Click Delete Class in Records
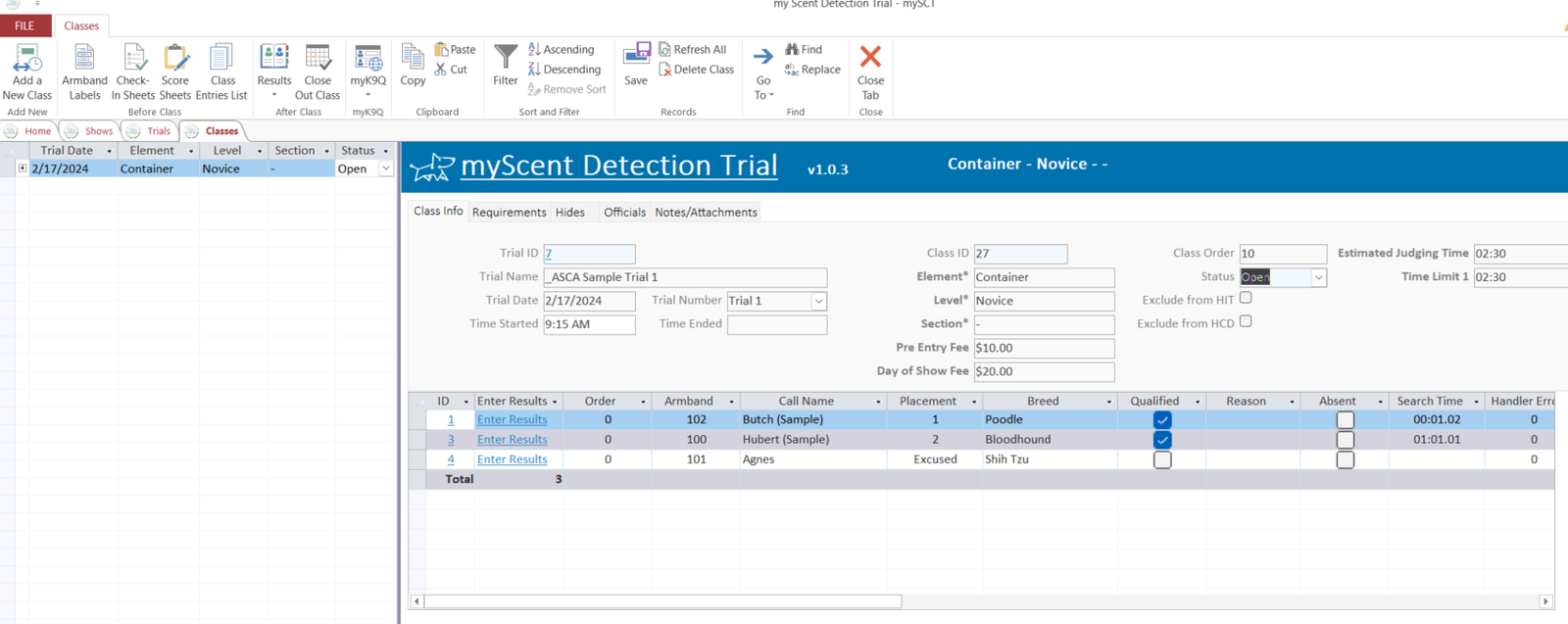 click(697, 70)
